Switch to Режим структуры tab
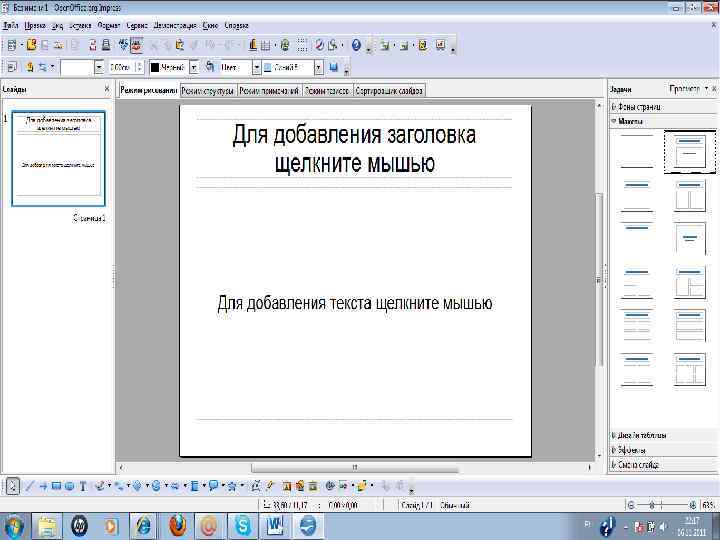 (x=208, y=90)
